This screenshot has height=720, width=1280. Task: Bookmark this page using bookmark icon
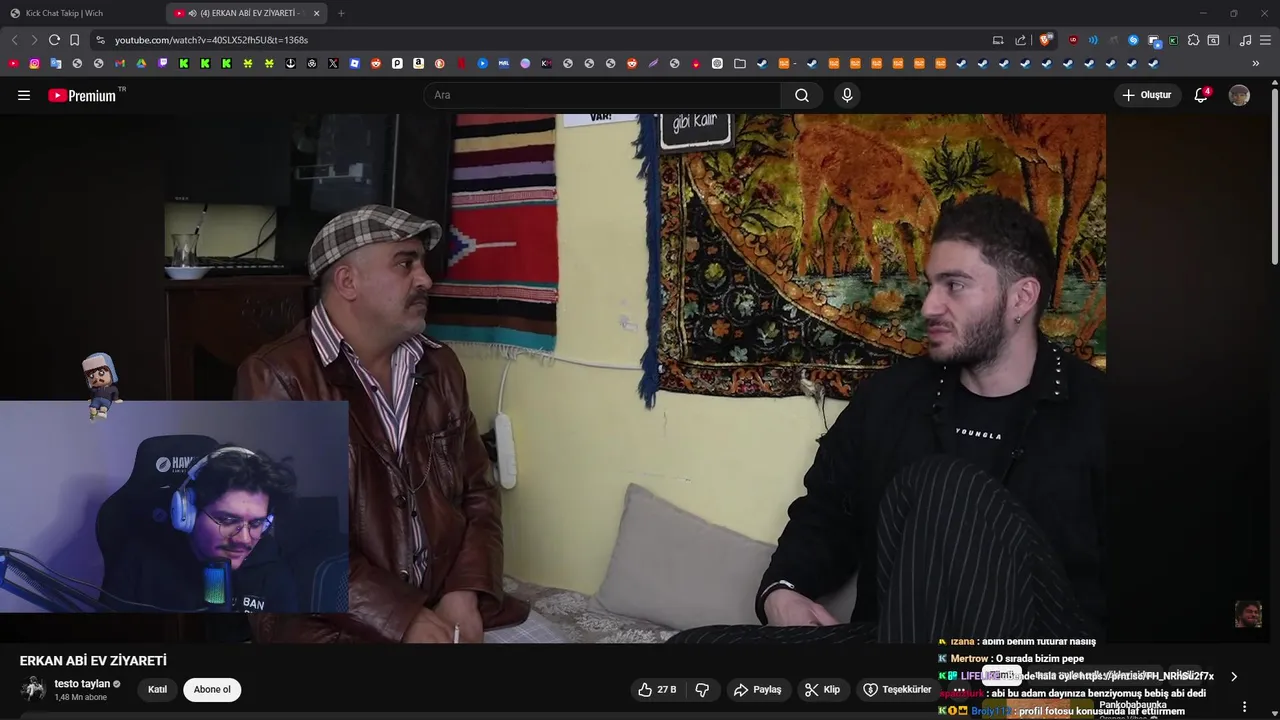74,40
